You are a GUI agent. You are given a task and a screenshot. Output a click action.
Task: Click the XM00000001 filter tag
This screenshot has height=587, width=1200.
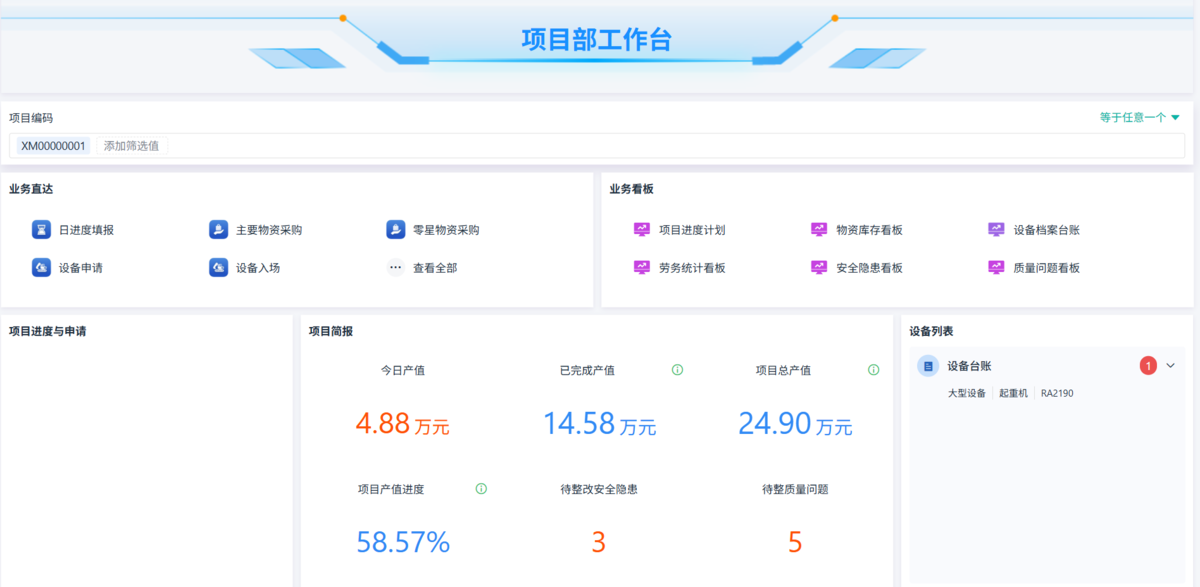tap(54, 146)
